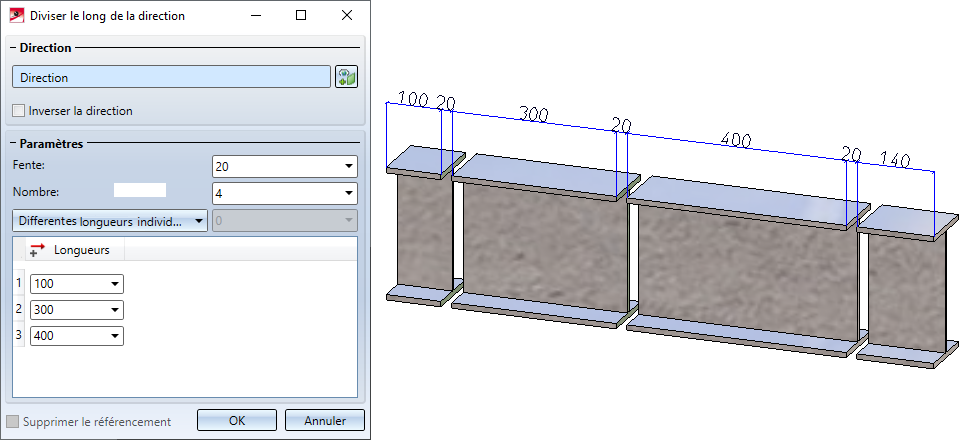Screen dimensions: 962x440
Task: Click the Paramètres section heading
Action: (51, 144)
